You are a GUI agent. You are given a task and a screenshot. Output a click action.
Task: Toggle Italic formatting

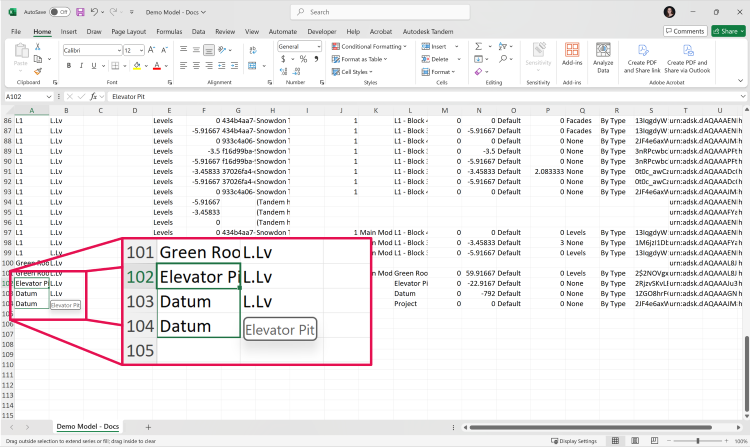[81, 65]
